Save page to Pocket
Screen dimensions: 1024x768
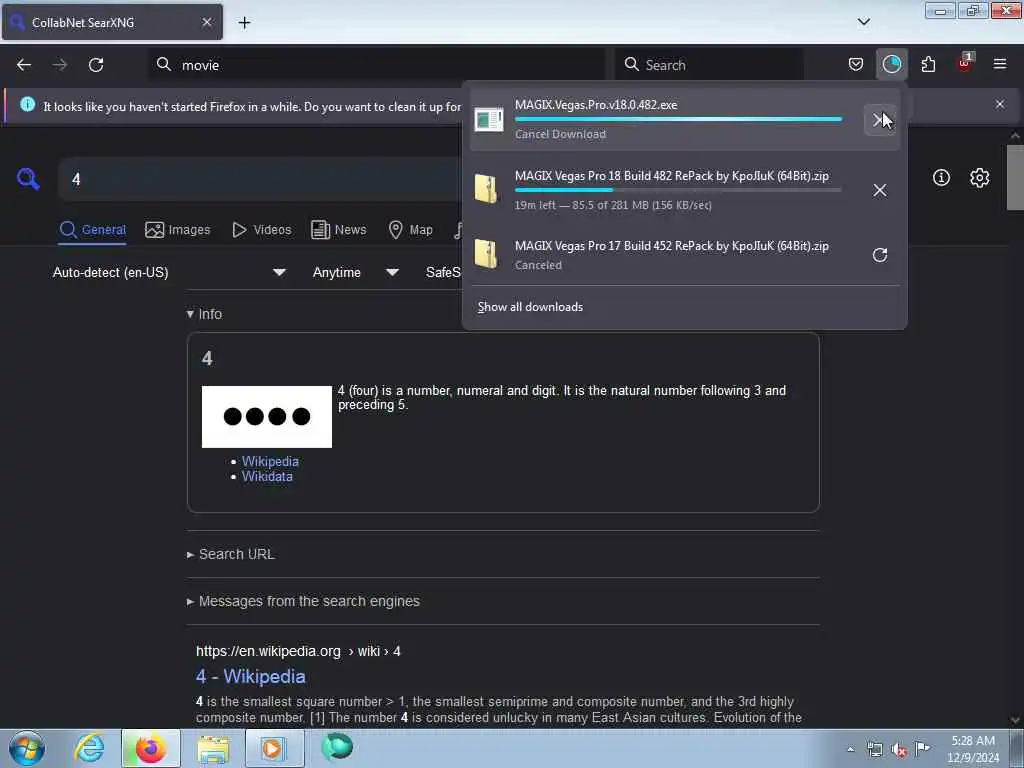point(856,64)
